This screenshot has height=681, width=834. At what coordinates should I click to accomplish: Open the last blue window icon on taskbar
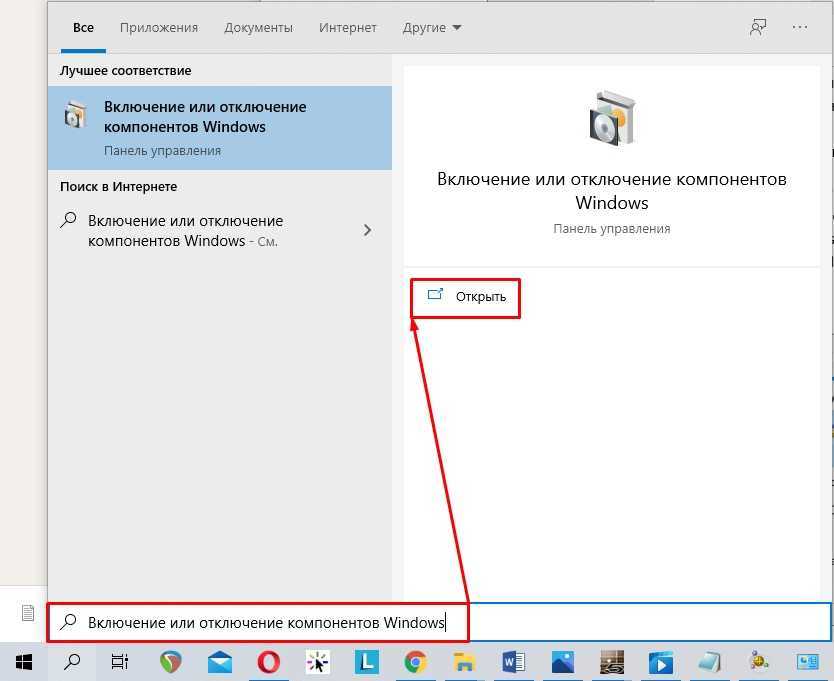coord(807,662)
